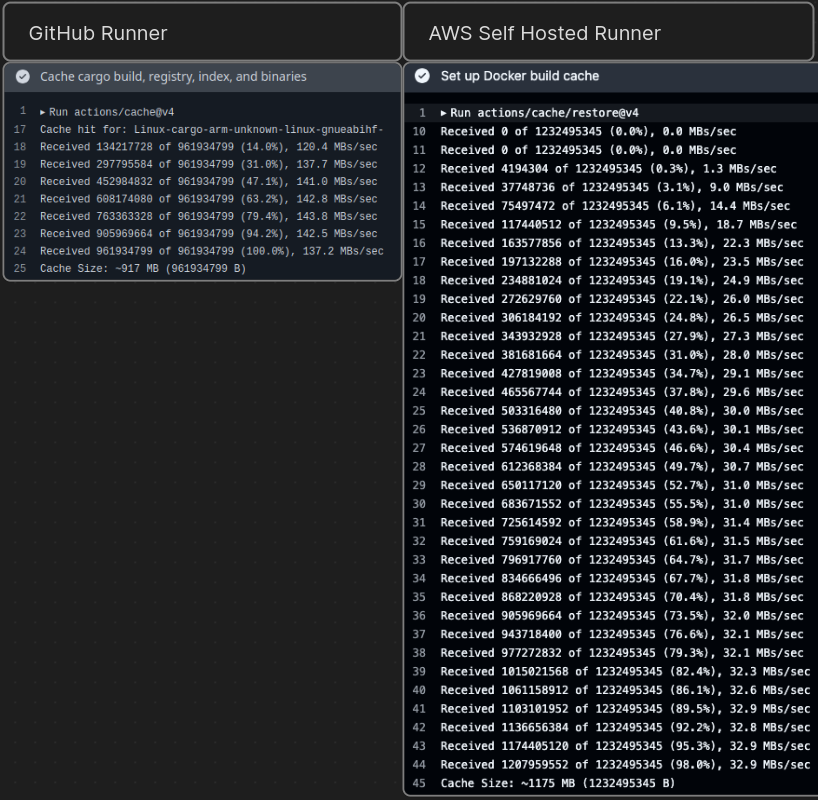
Task: Select the line Received 1207959552 at 32.9 MBs/sec
Action: (625, 765)
